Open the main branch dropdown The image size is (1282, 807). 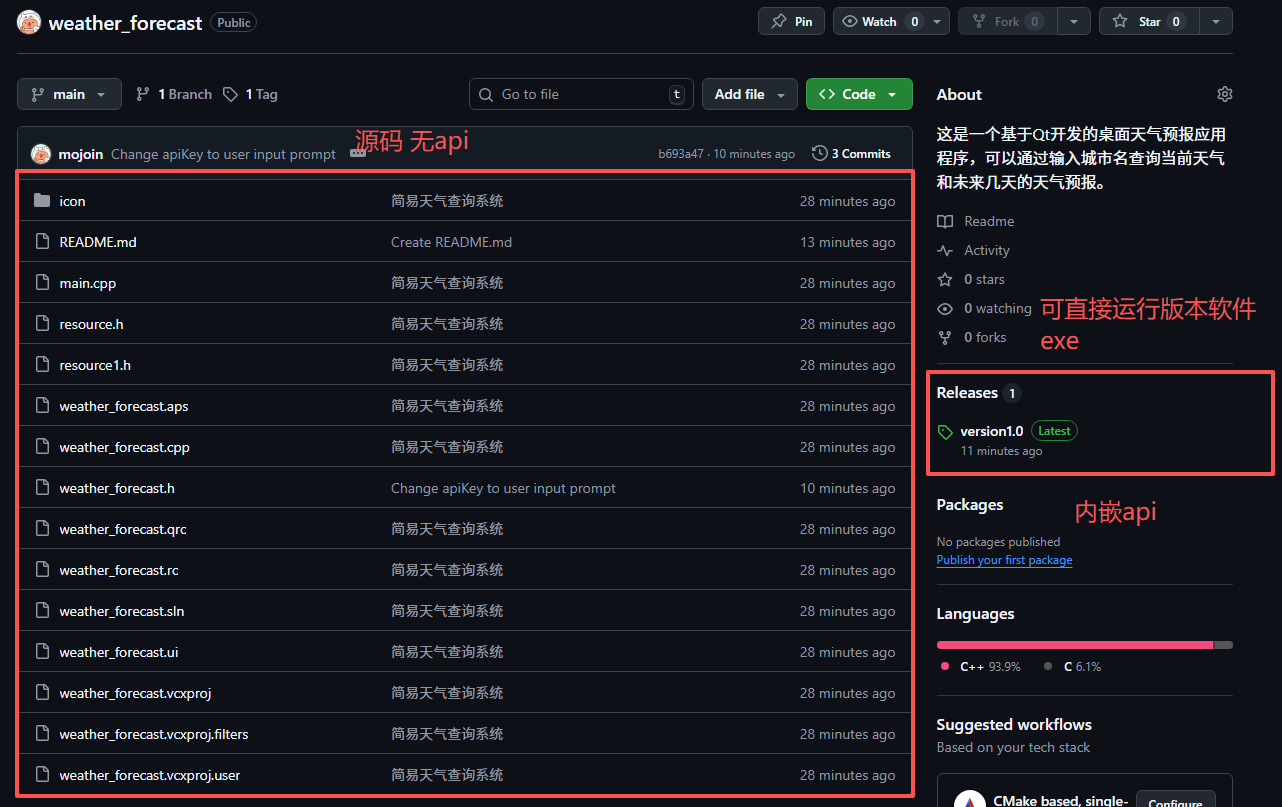coord(69,94)
